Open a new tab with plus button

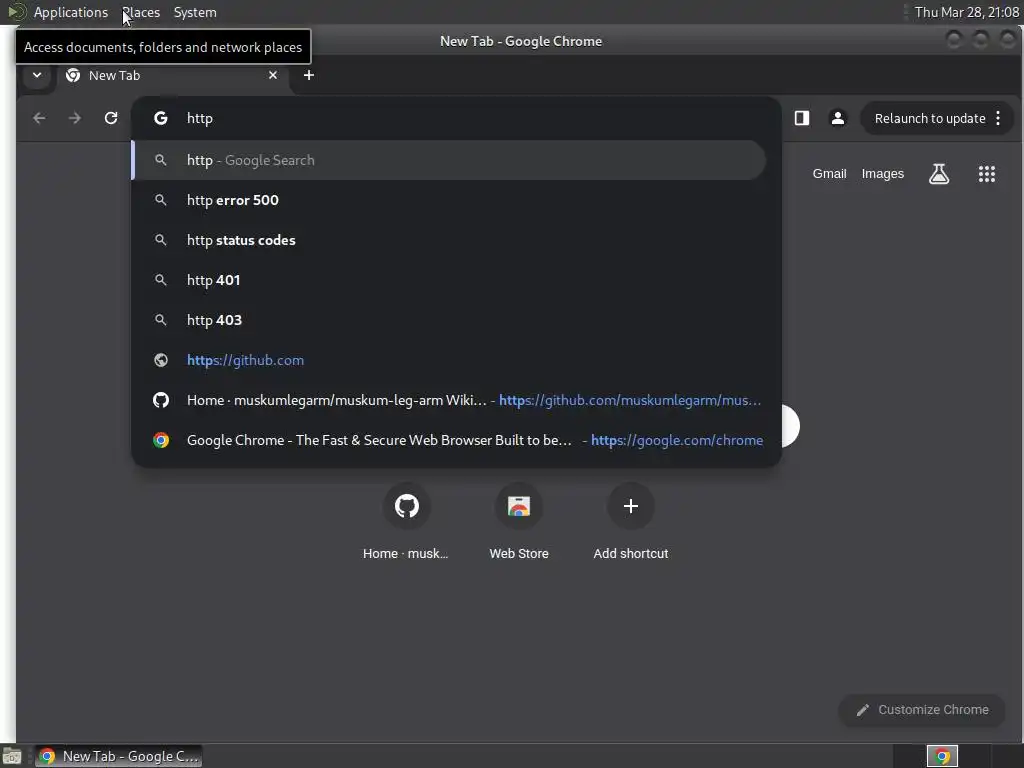309,75
